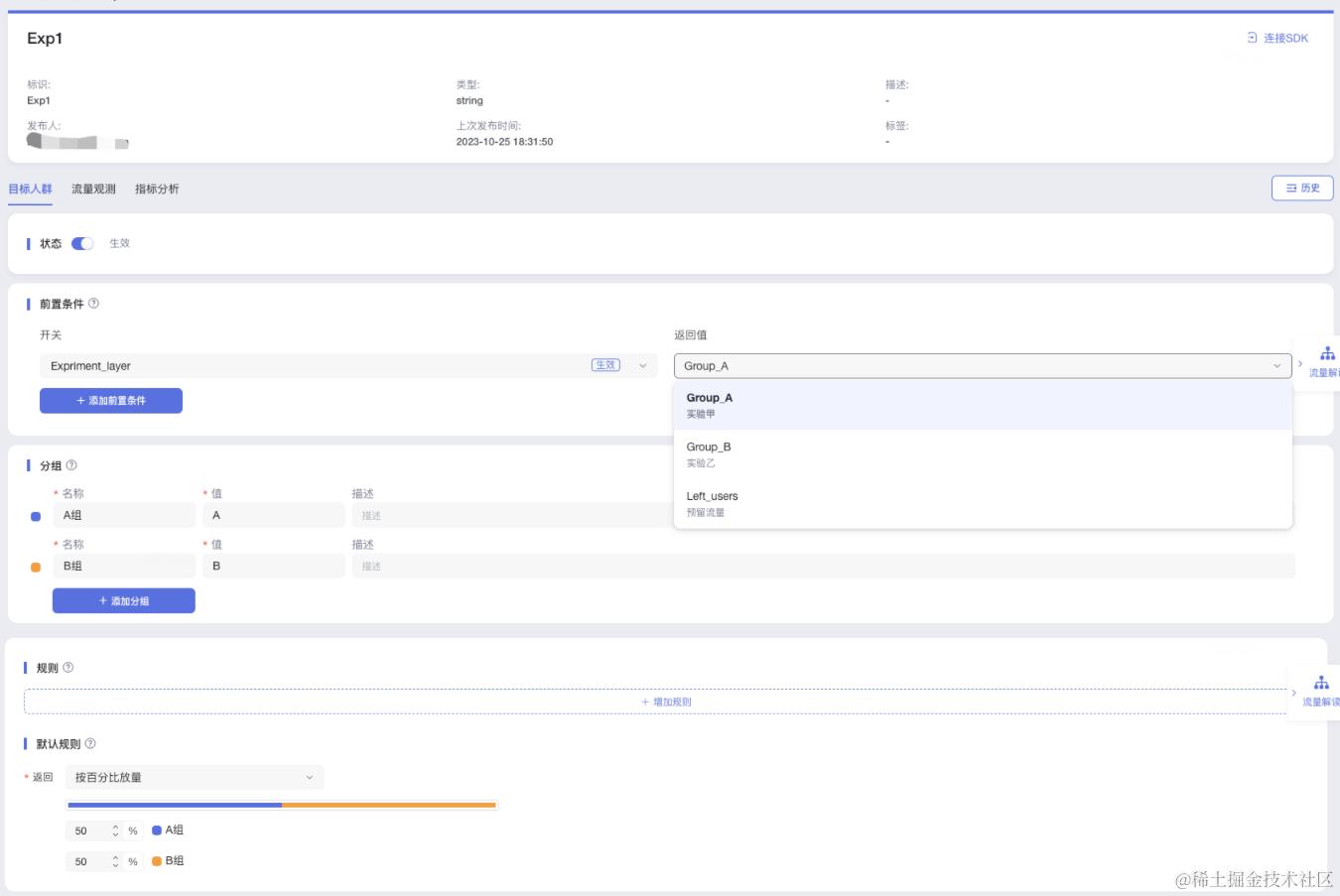Image resolution: width=1340 pixels, height=896 pixels.
Task: Switch to the 指标分析 tab
Action: pyautogui.click(x=157, y=189)
